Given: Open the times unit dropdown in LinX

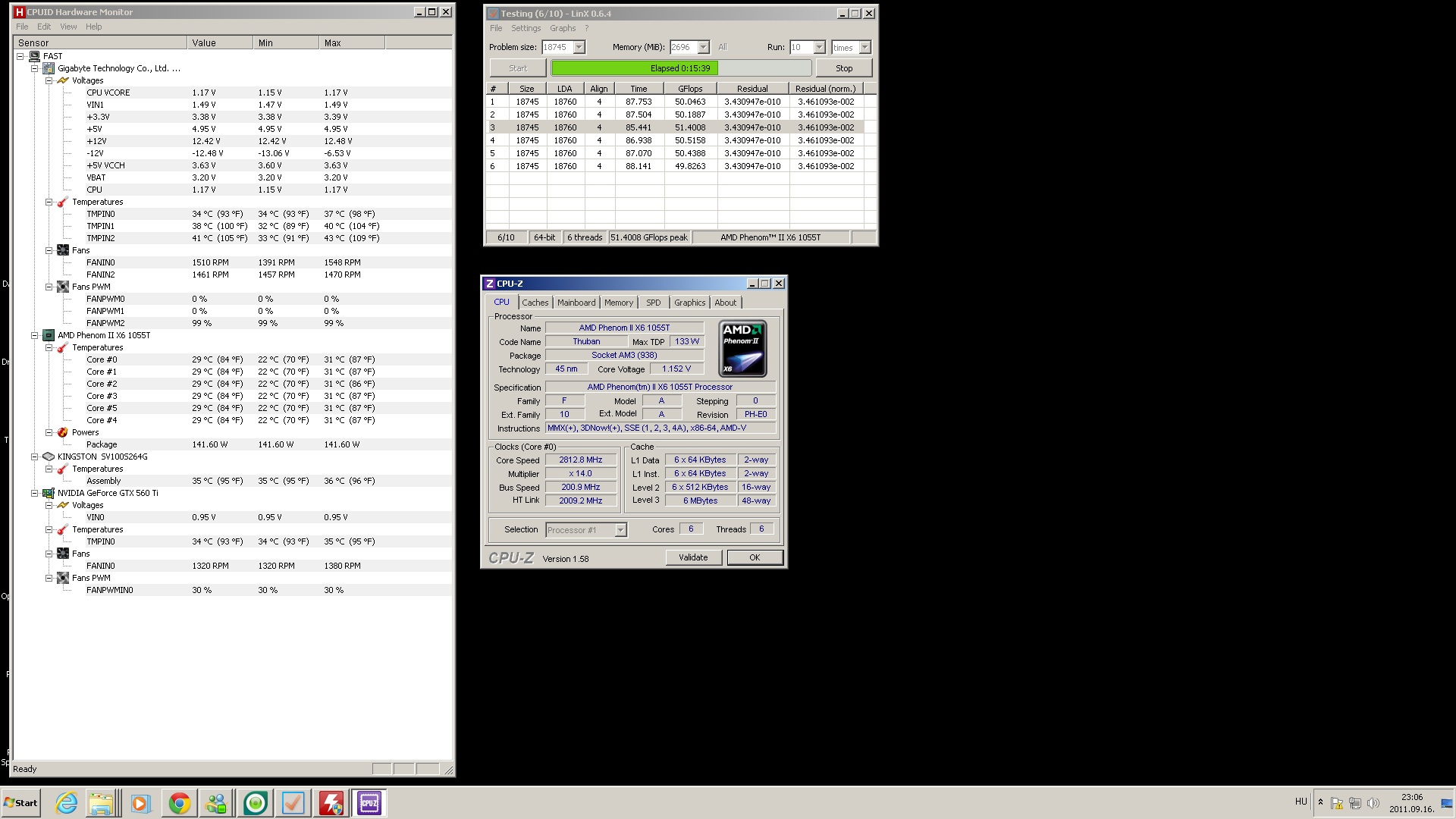Looking at the screenshot, I should coord(864,47).
